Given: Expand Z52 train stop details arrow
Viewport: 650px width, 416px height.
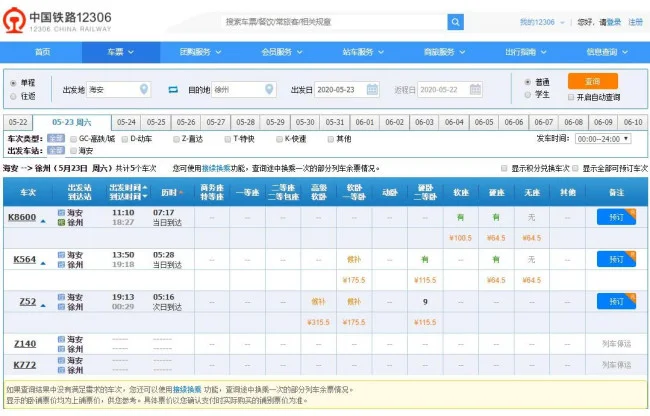Looking at the screenshot, I should [x=43, y=306].
